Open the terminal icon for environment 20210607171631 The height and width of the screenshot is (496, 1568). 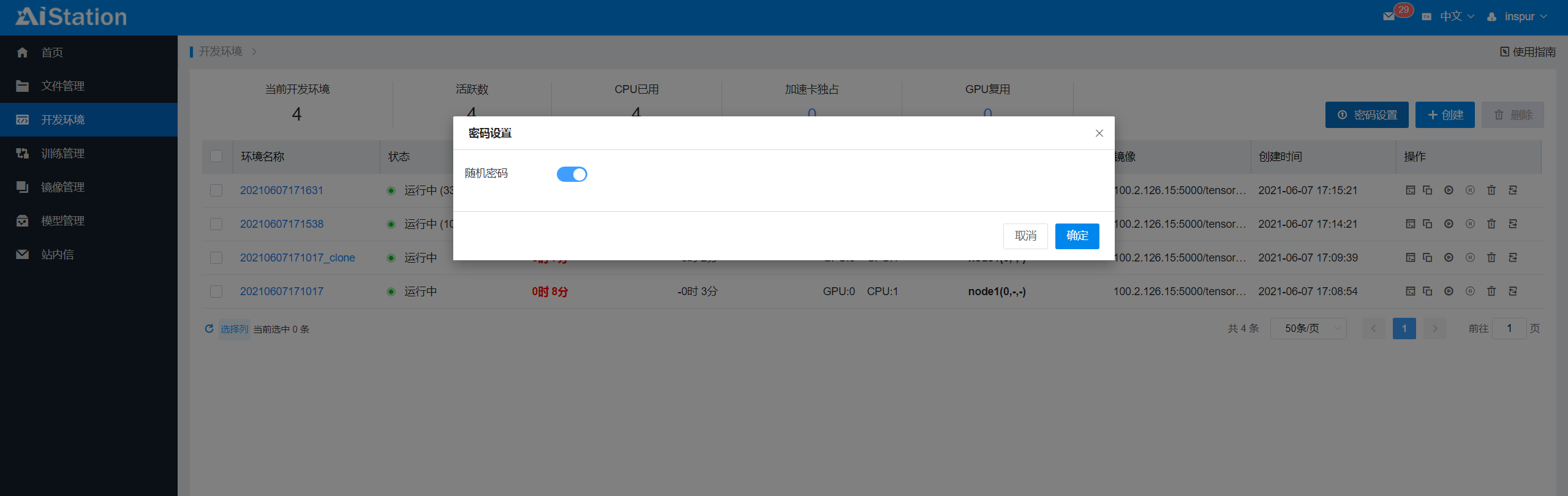click(x=1410, y=190)
